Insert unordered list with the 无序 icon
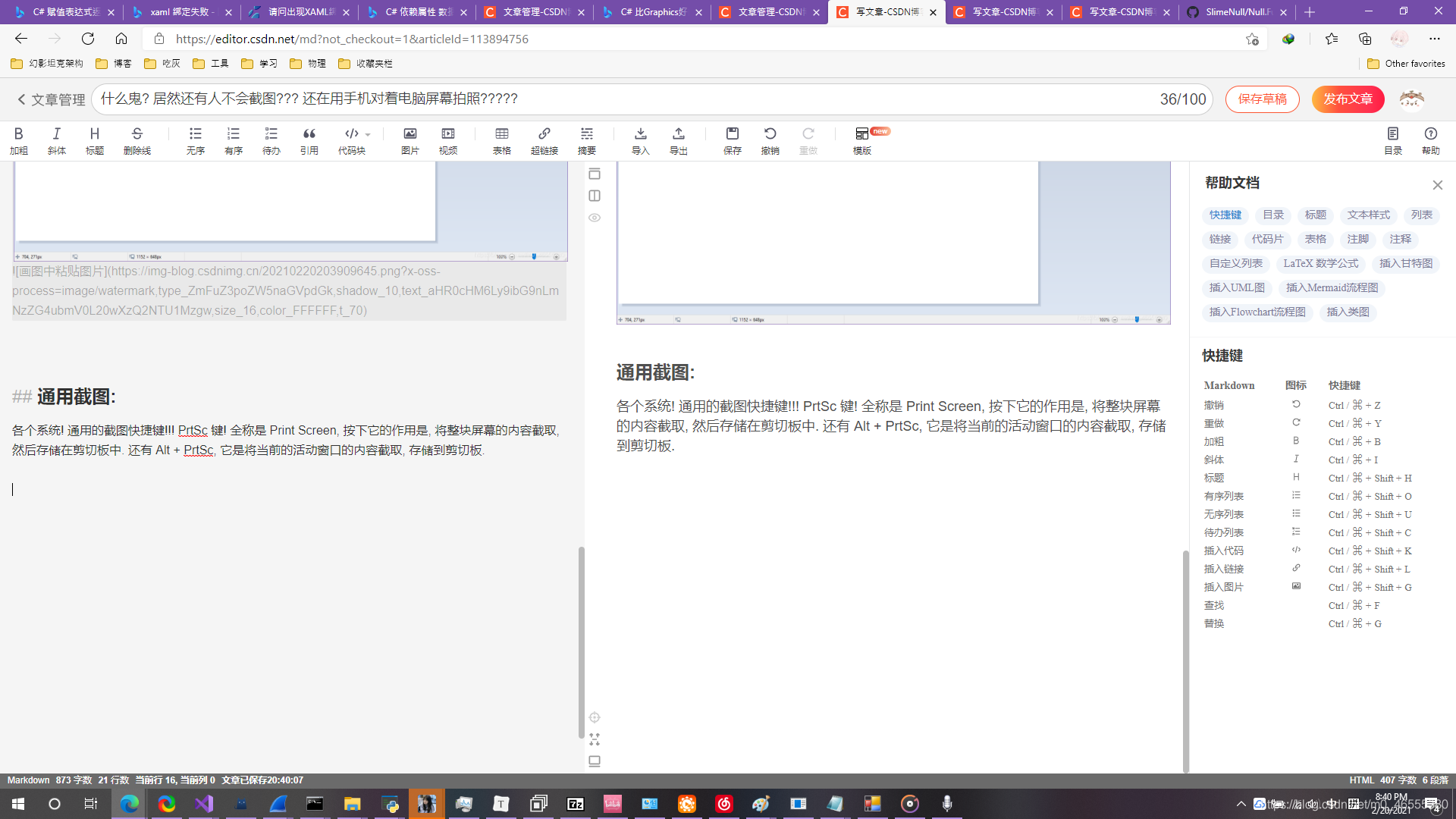1456x819 pixels. tap(196, 141)
